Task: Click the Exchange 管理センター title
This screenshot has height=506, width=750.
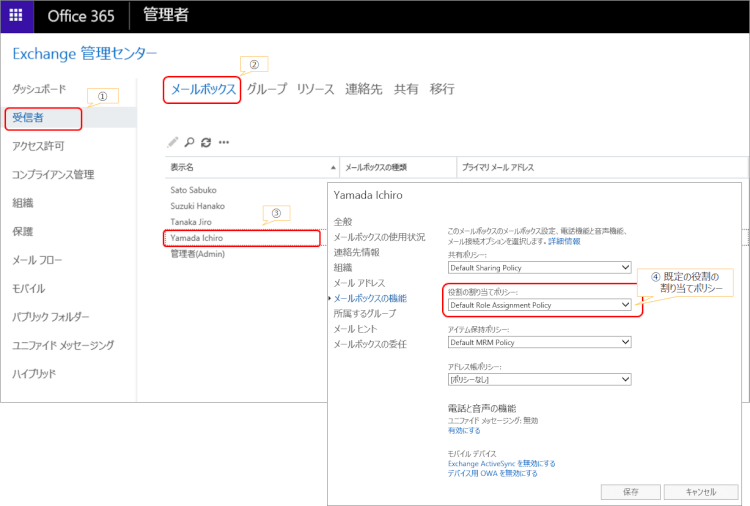Action: (85, 54)
